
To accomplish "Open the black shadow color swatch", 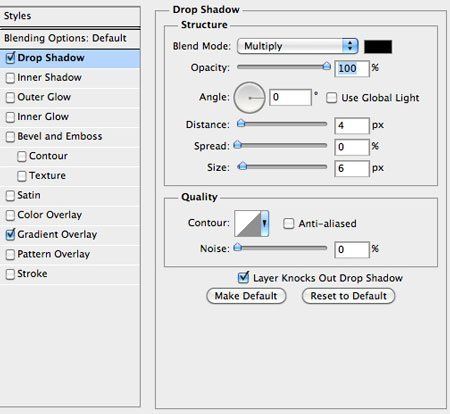I will [x=378, y=47].
